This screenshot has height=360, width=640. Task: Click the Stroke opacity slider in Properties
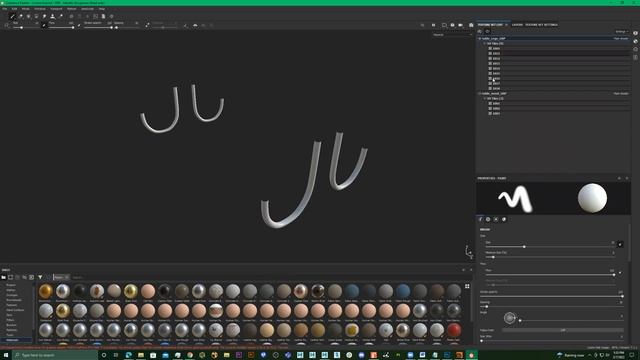(x=551, y=296)
